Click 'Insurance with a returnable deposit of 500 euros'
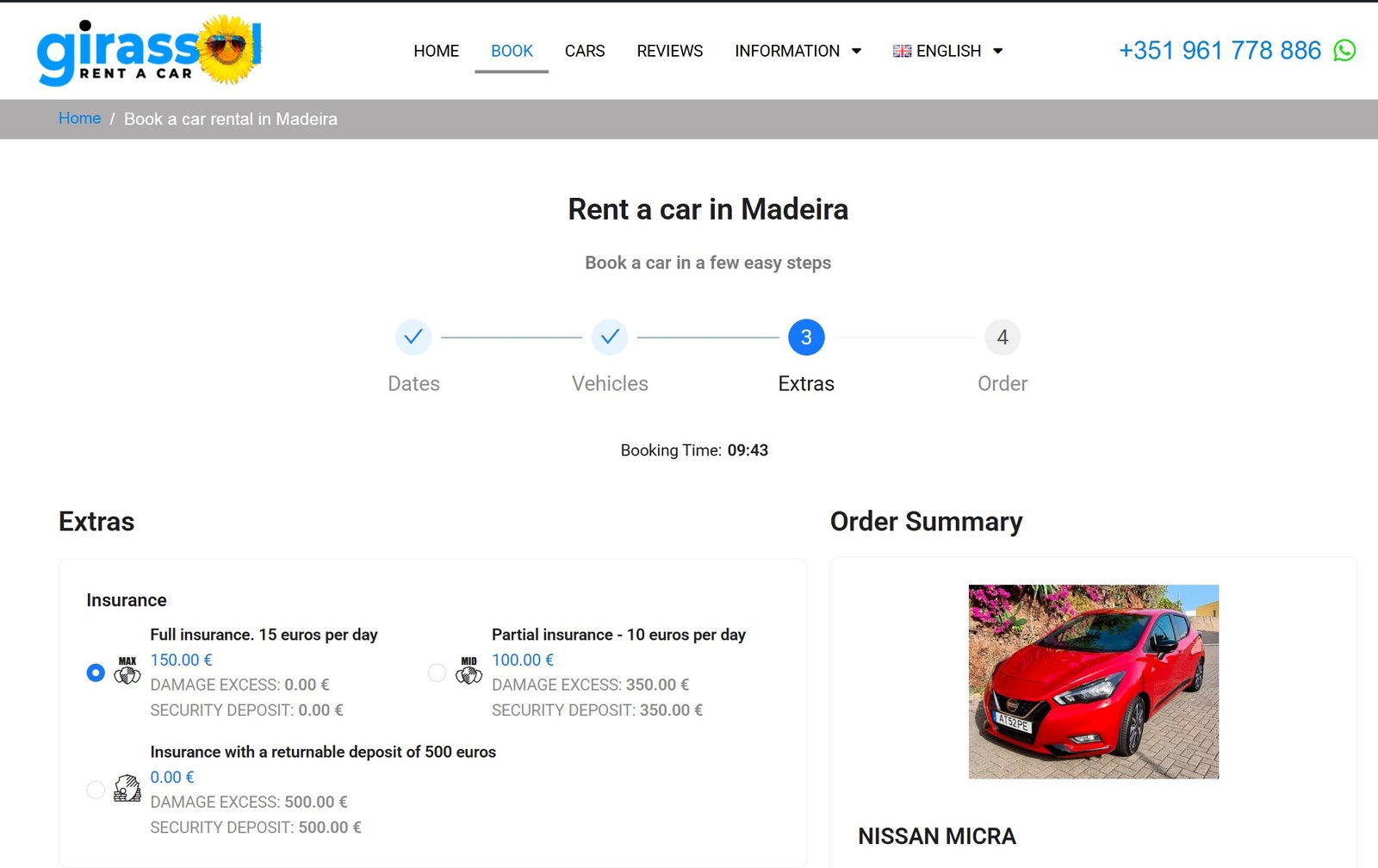1378x868 pixels. [x=323, y=752]
